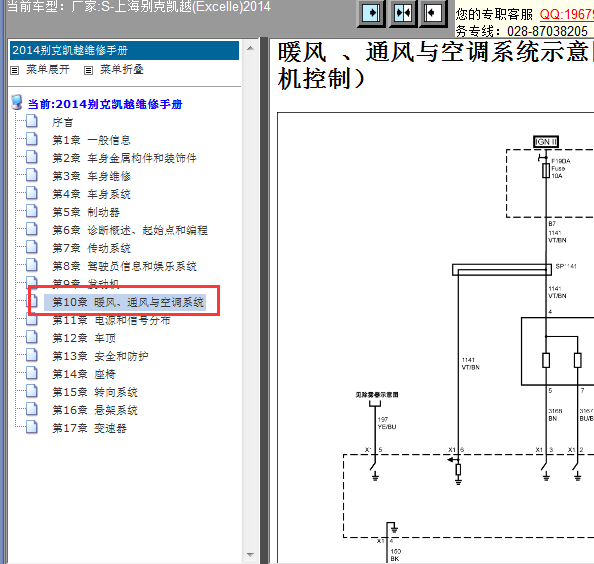Click the page icon for 第3章 车身维修
The height and width of the screenshot is (564, 594).
point(32,175)
